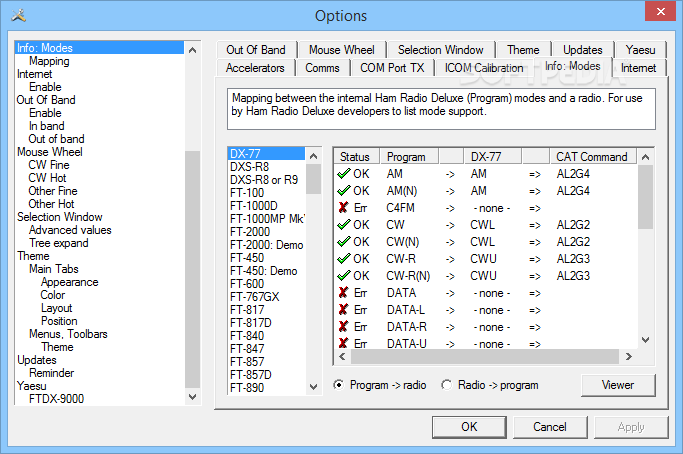
Task: Click right arrow of modes horizontal scrollbar
Action: click(629, 356)
